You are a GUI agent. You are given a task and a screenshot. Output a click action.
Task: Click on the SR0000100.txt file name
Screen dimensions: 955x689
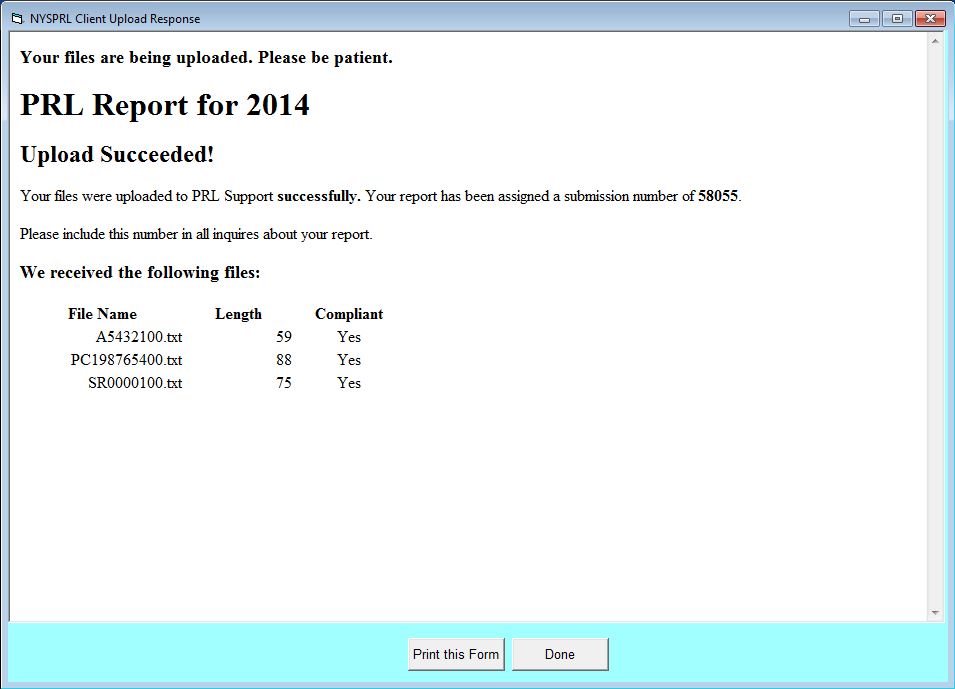135,383
